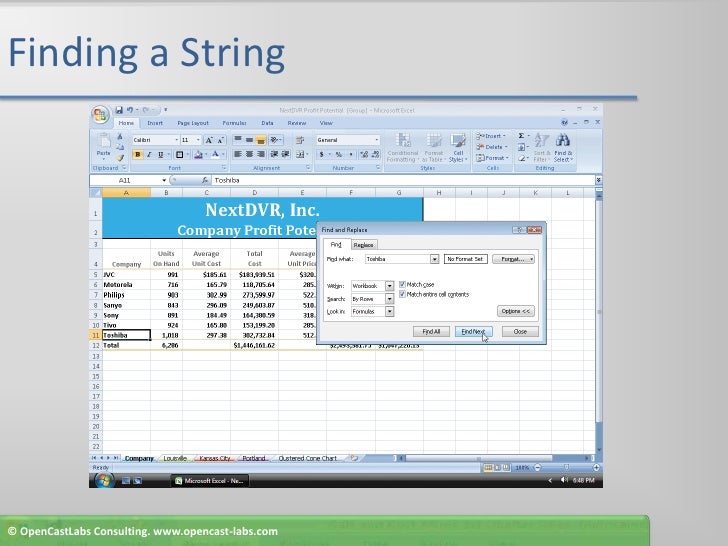
Task: Open the Search By Rows dropdown
Action: click(x=390, y=299)
